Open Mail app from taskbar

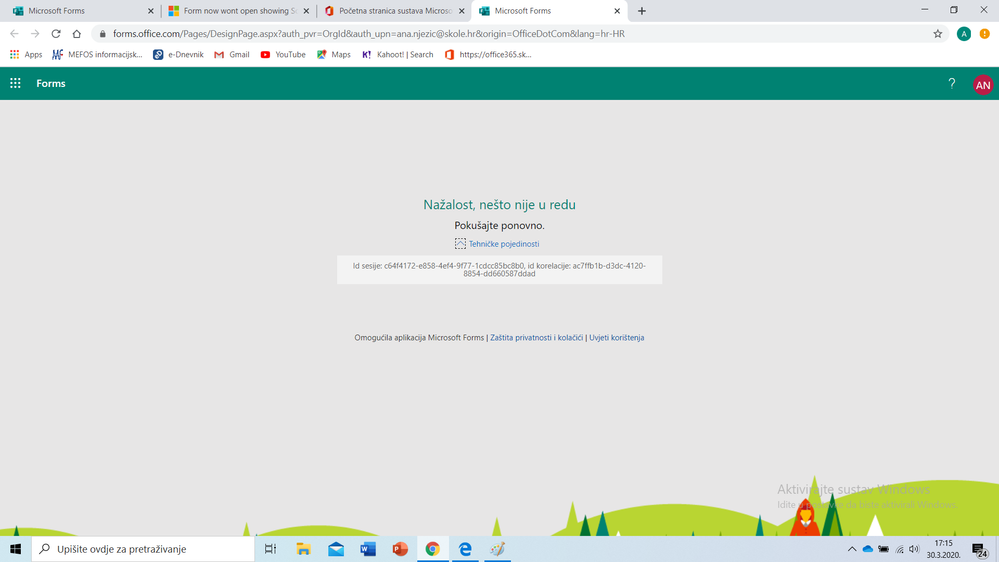pyautogui.click(x=336, y=549)
